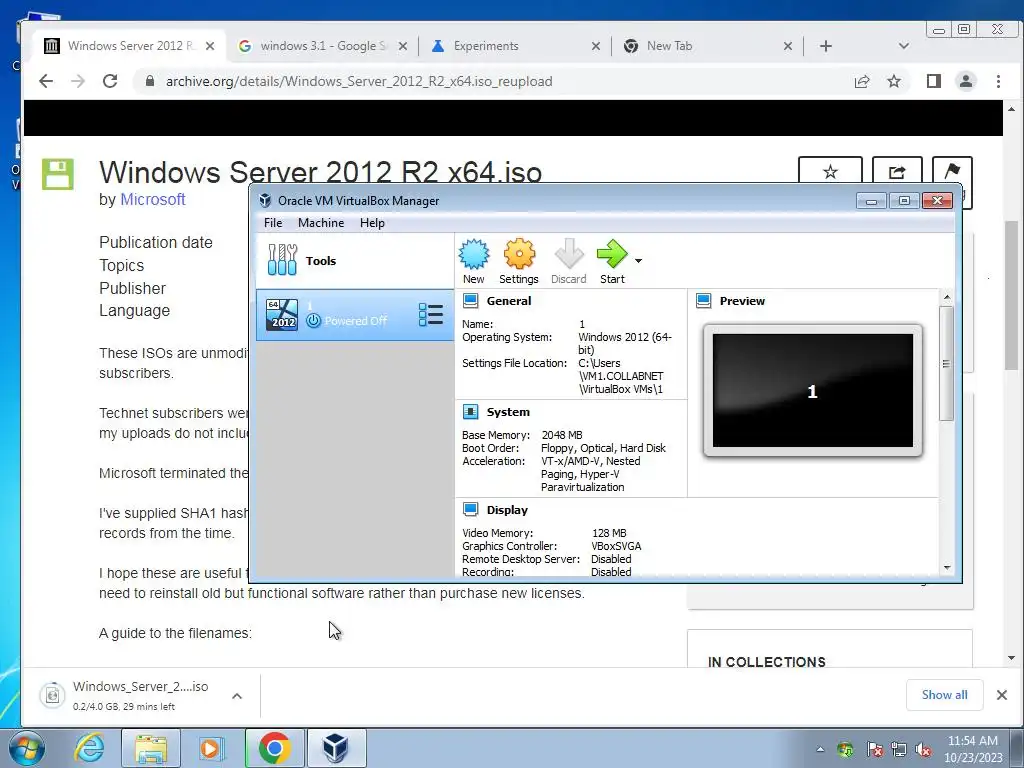Close the downloads bar
1024x768 pixels.
[1002, 695]
